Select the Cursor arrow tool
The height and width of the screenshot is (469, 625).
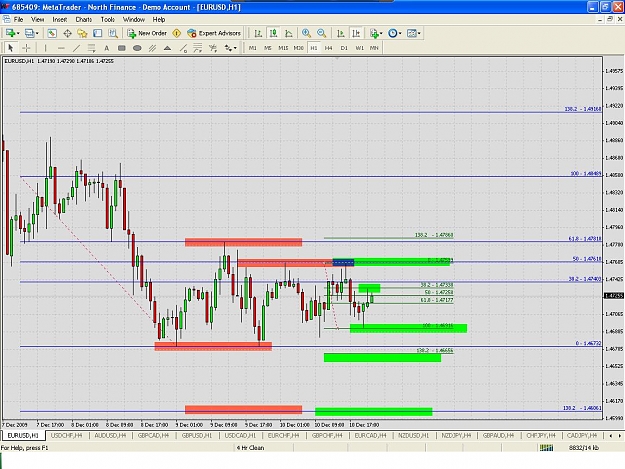11,48
